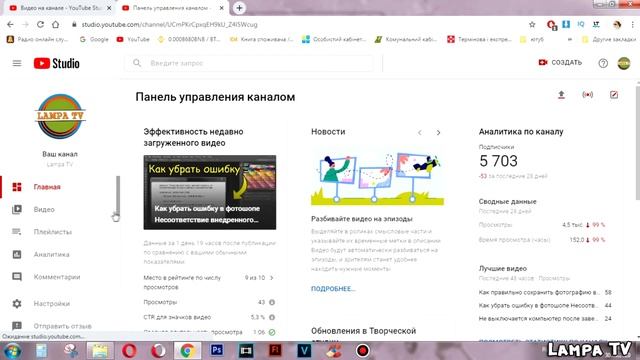Click the browser home icon
The image size is (640, 360).
point(56,24)
